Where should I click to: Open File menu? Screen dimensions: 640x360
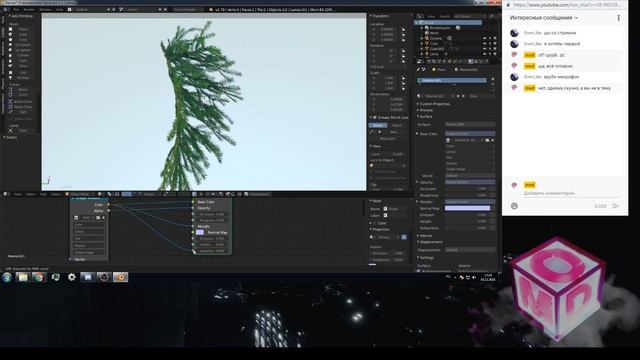[16, 9]
